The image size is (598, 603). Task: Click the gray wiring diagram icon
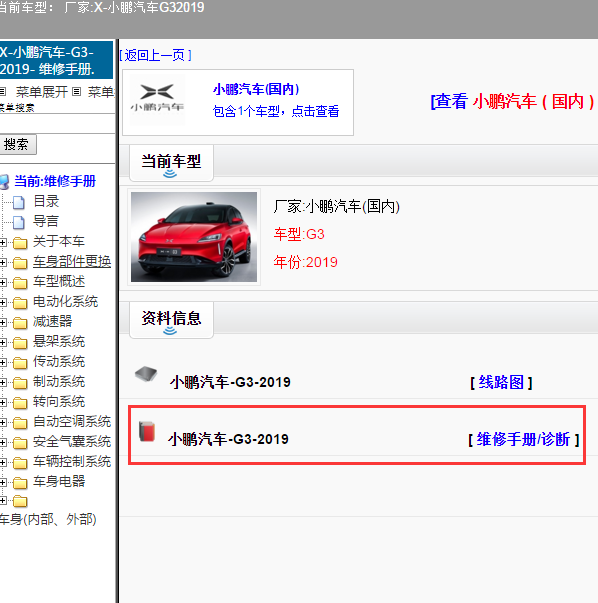pyautogui.click(x=146, y=374)
